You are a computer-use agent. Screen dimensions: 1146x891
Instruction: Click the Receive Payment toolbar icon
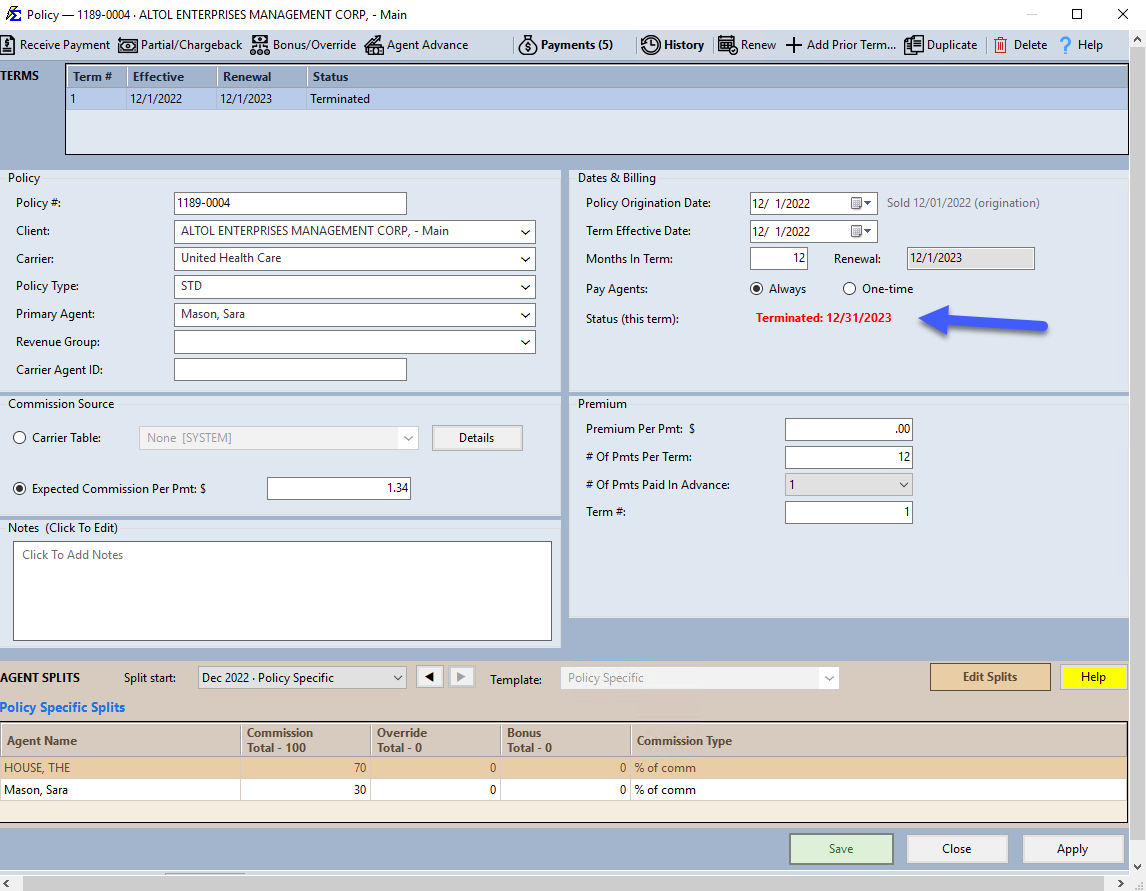[x=8, y=45]
